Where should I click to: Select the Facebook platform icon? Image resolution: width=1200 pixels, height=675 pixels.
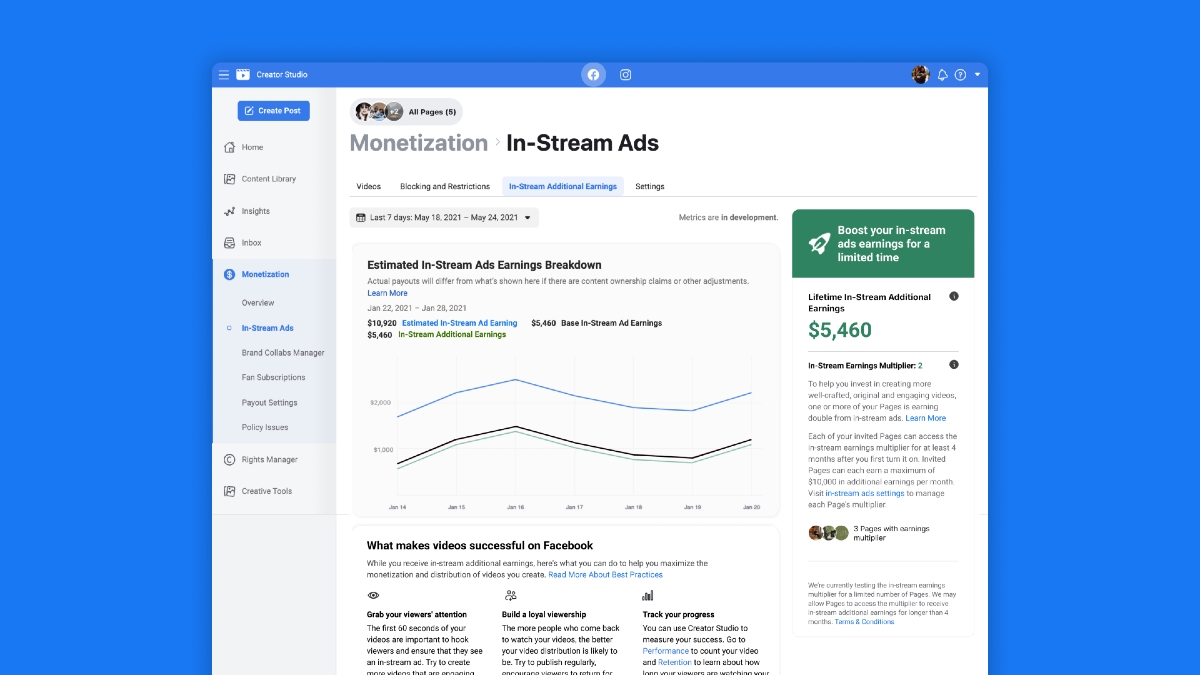click(594, 74)
